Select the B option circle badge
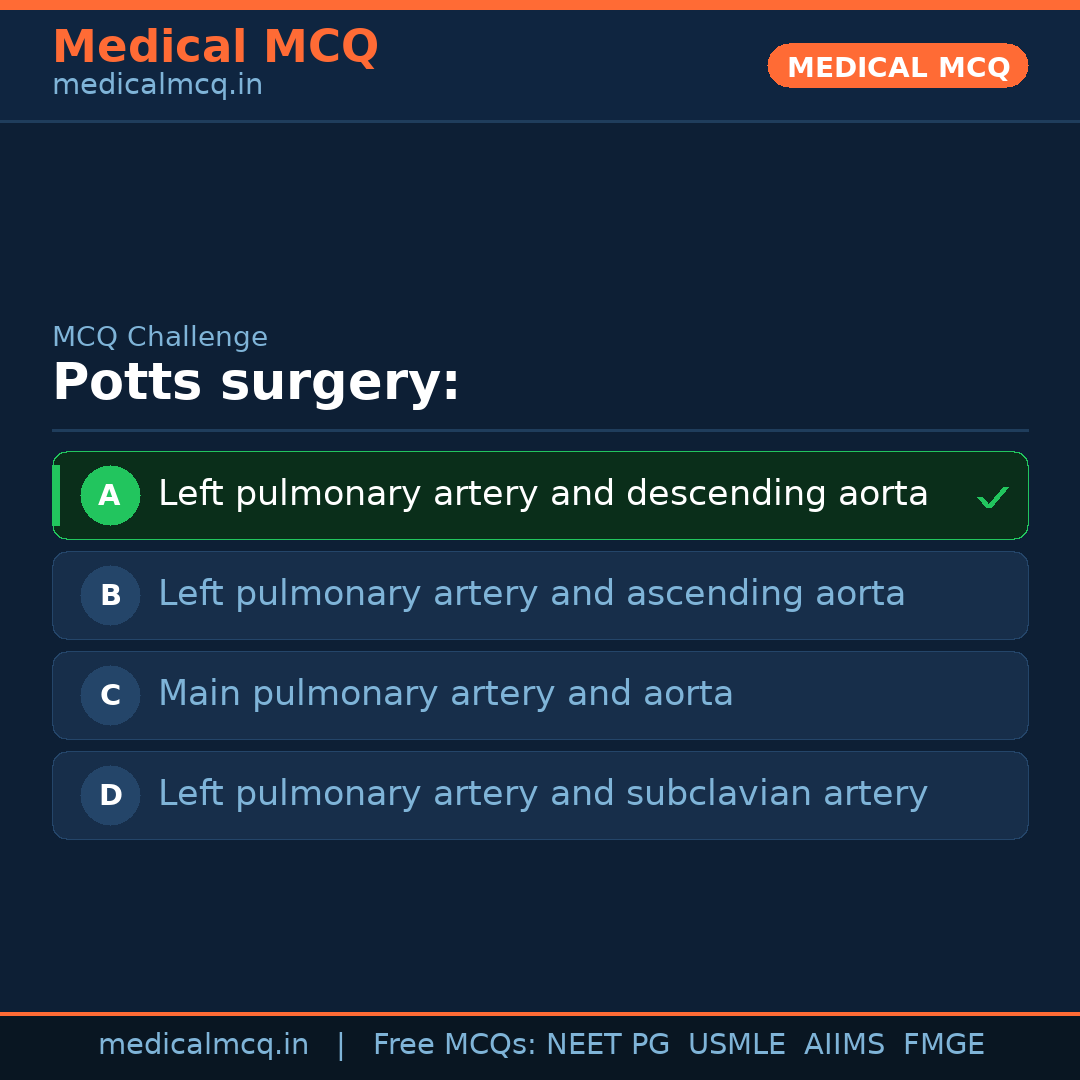 110,595
